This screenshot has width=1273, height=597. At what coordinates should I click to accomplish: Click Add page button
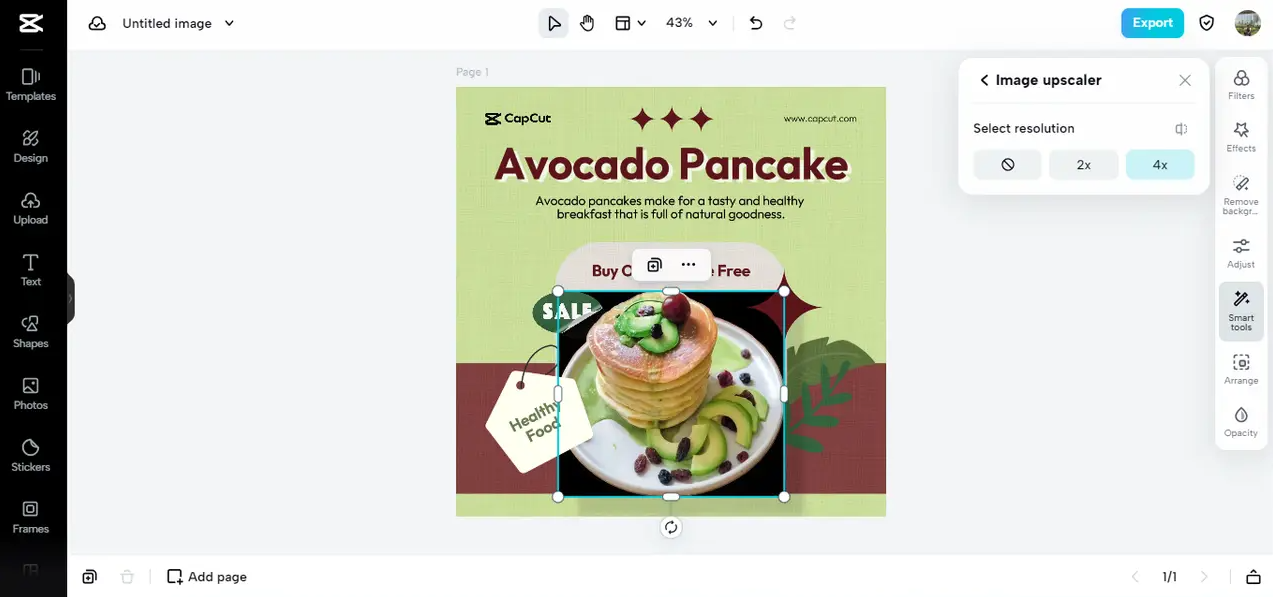207,577
